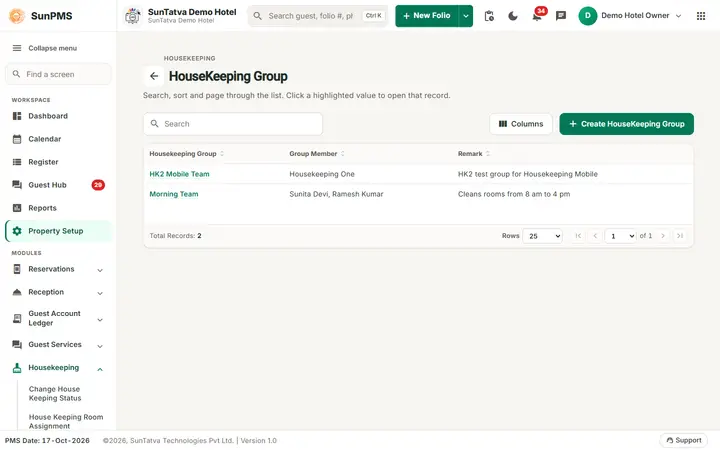The image size is (720, 450).
Task: Sort by Remark column arrows
Action: point(488,154)
